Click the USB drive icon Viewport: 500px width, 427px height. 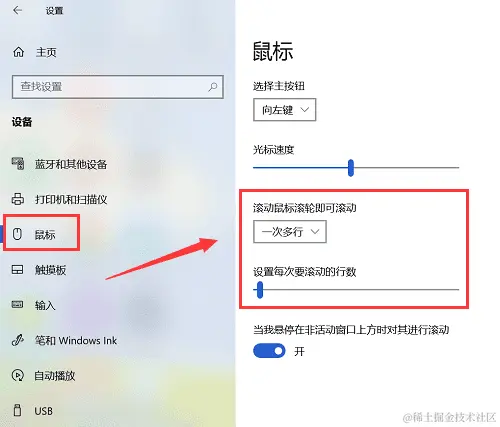[17, 410]
